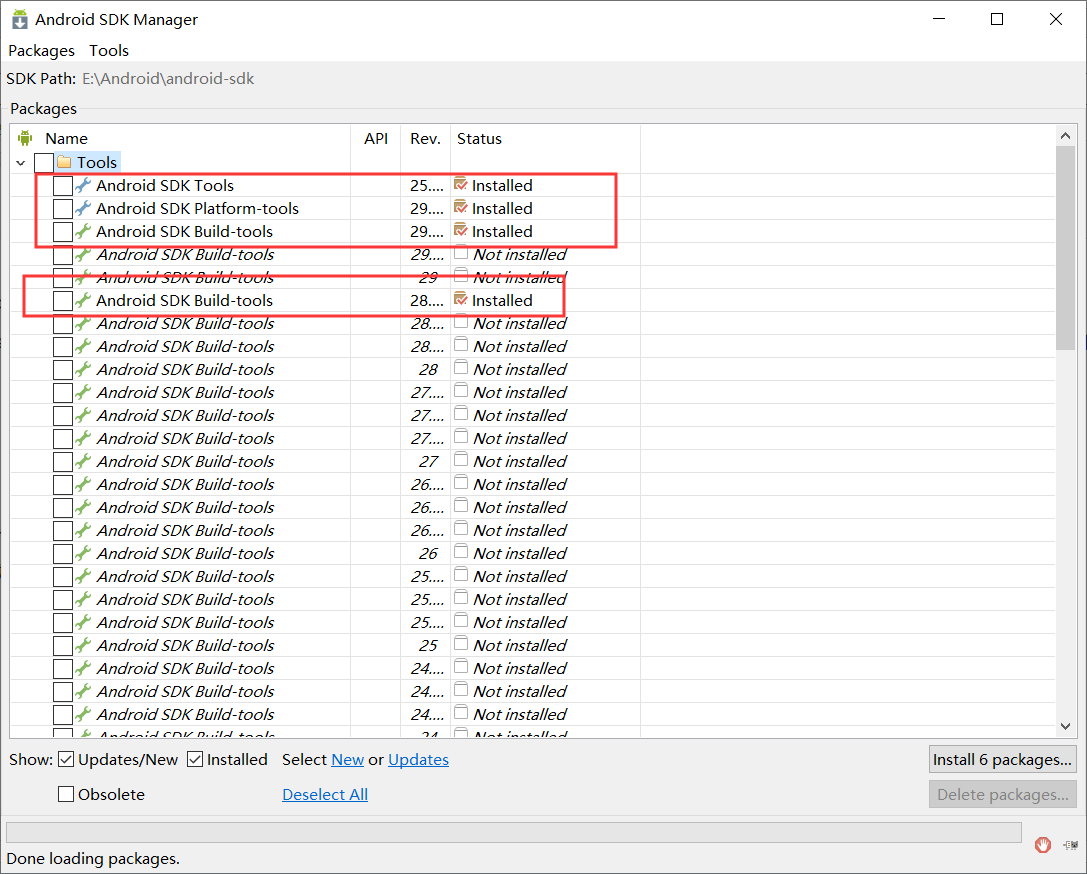
Task: Click the Delete packages button
Action: coord(1002,794)
